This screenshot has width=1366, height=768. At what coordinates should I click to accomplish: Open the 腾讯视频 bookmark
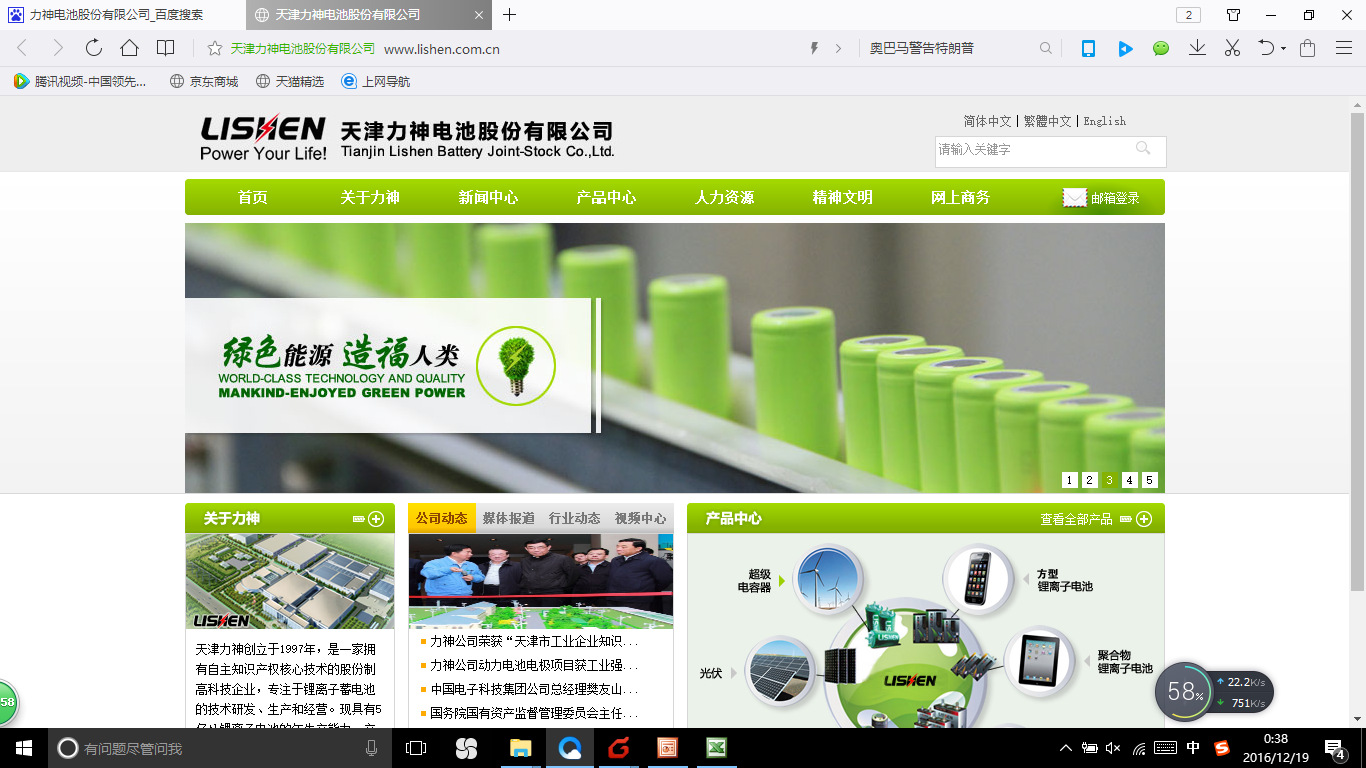click(x=79, y=81)
